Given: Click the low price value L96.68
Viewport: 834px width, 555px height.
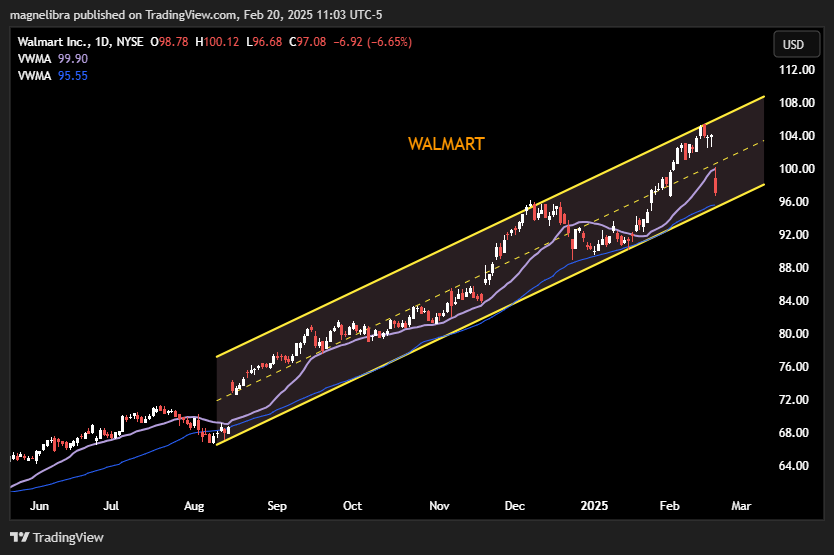Looking at the screenshot, I should 264,42.
